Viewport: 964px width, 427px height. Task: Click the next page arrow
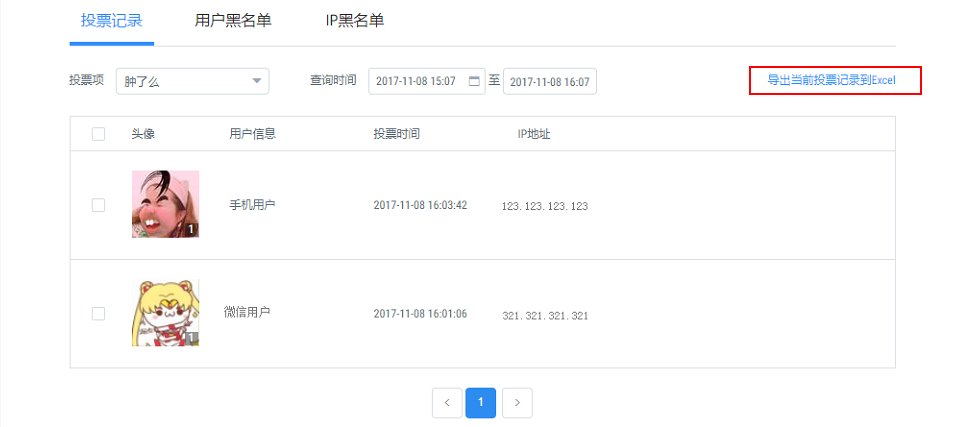click(517, 402)
